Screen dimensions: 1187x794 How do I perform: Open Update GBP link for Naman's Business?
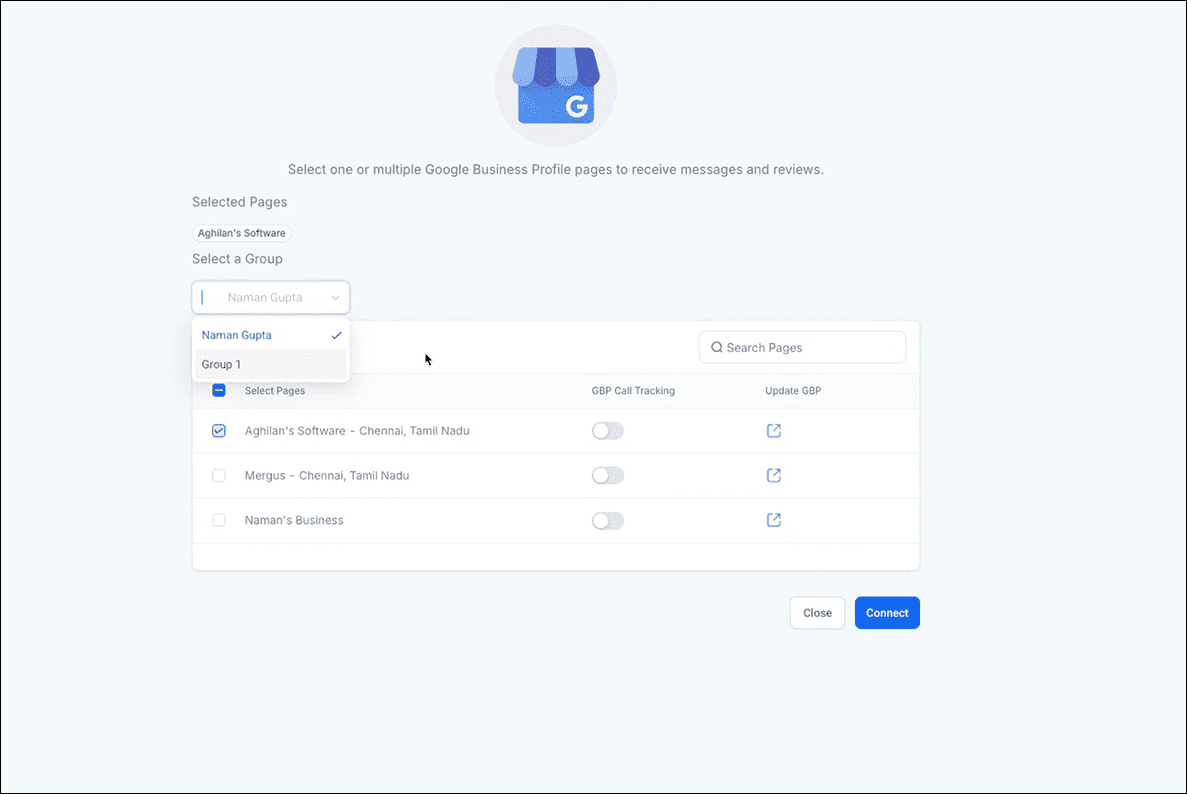773,520
